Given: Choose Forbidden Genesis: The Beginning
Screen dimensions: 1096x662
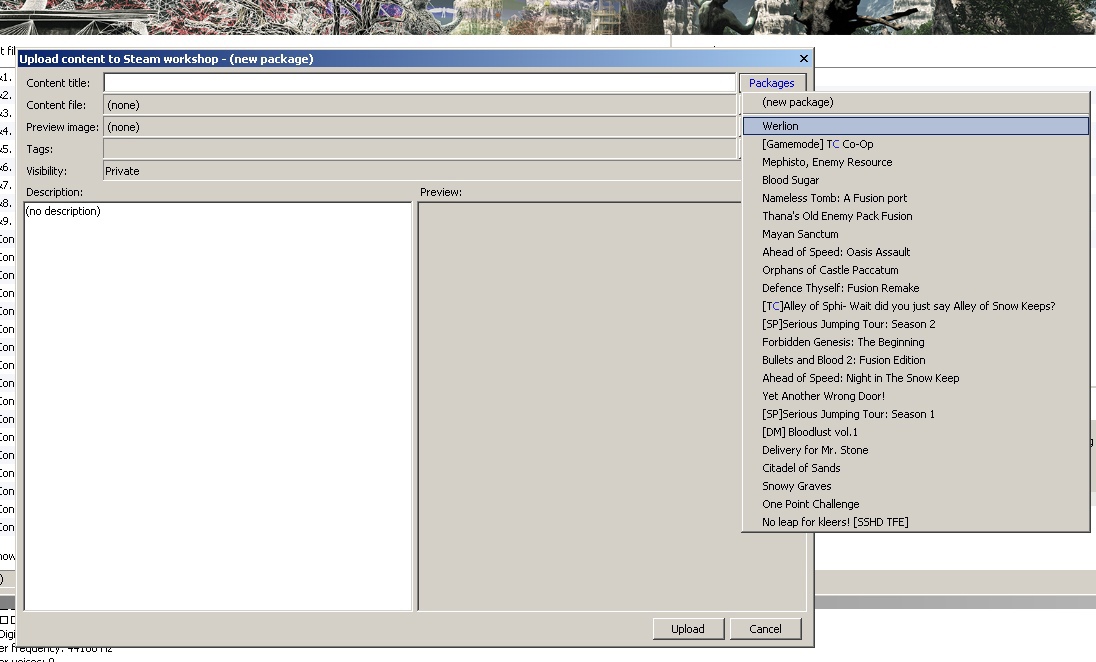Looking at the screenshot, I should pyautogui.click(x=916, y=342).
